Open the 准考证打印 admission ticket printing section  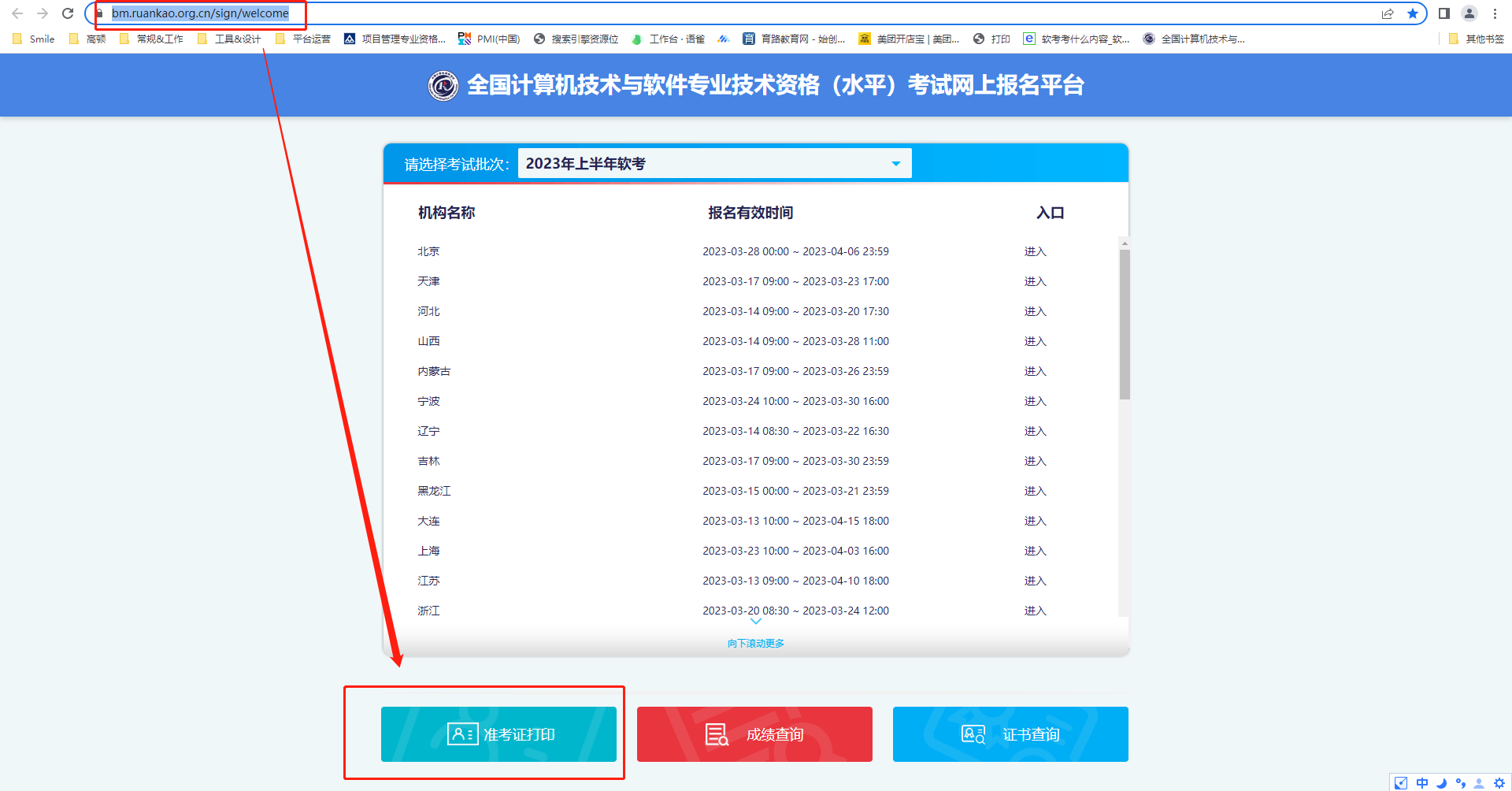(x=498, y=733)
